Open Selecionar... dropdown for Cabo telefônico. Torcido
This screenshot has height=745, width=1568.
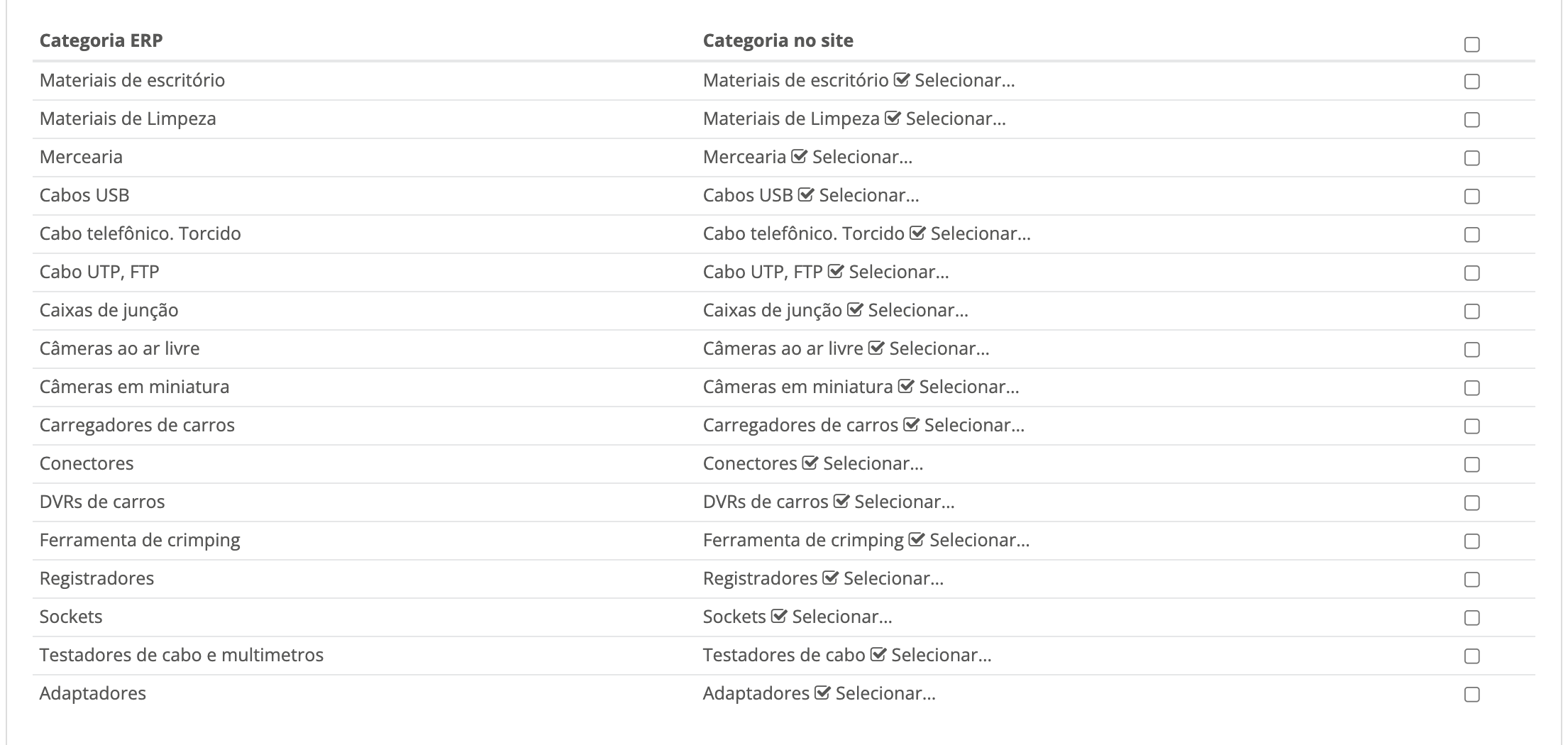[x=981, y=233]
